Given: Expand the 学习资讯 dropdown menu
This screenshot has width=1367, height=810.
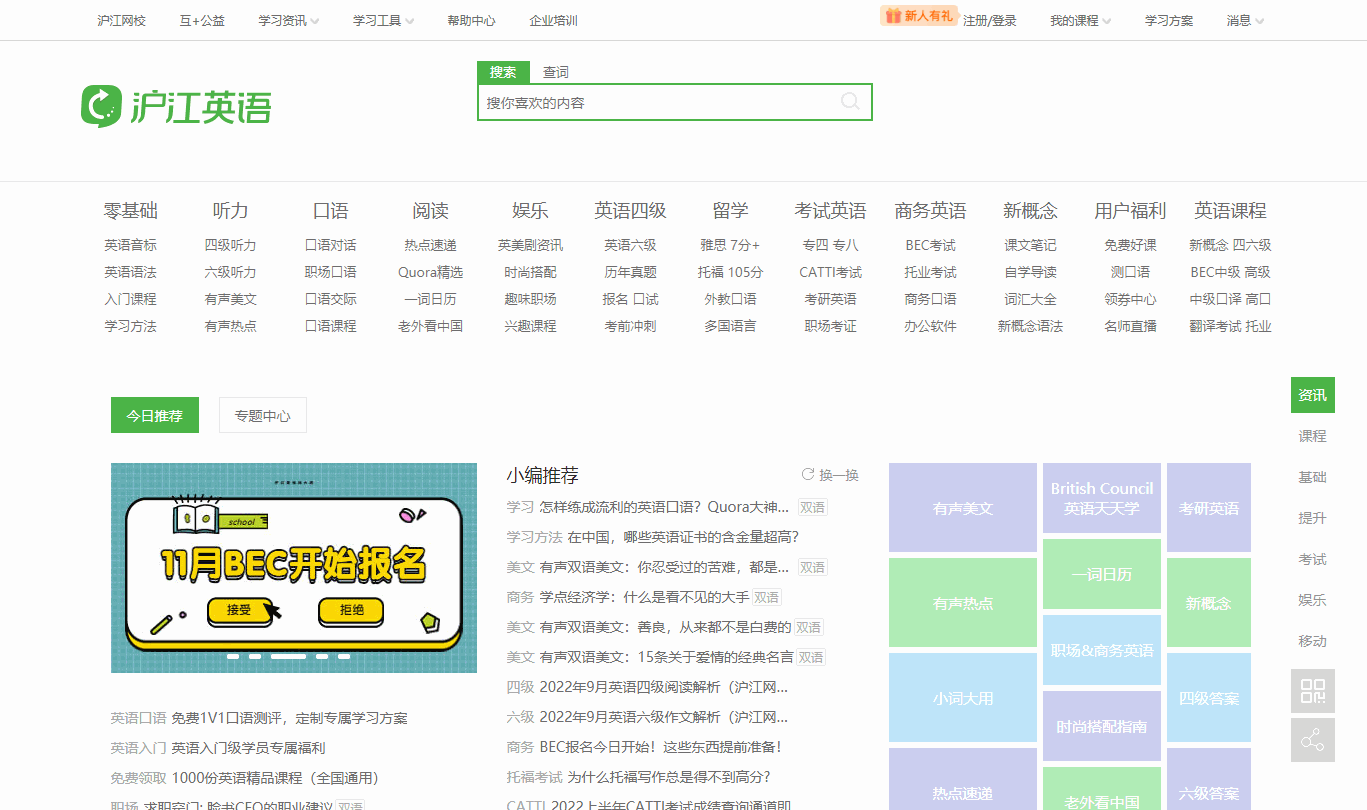Looking at the screenshot, I should pos(289,20).
